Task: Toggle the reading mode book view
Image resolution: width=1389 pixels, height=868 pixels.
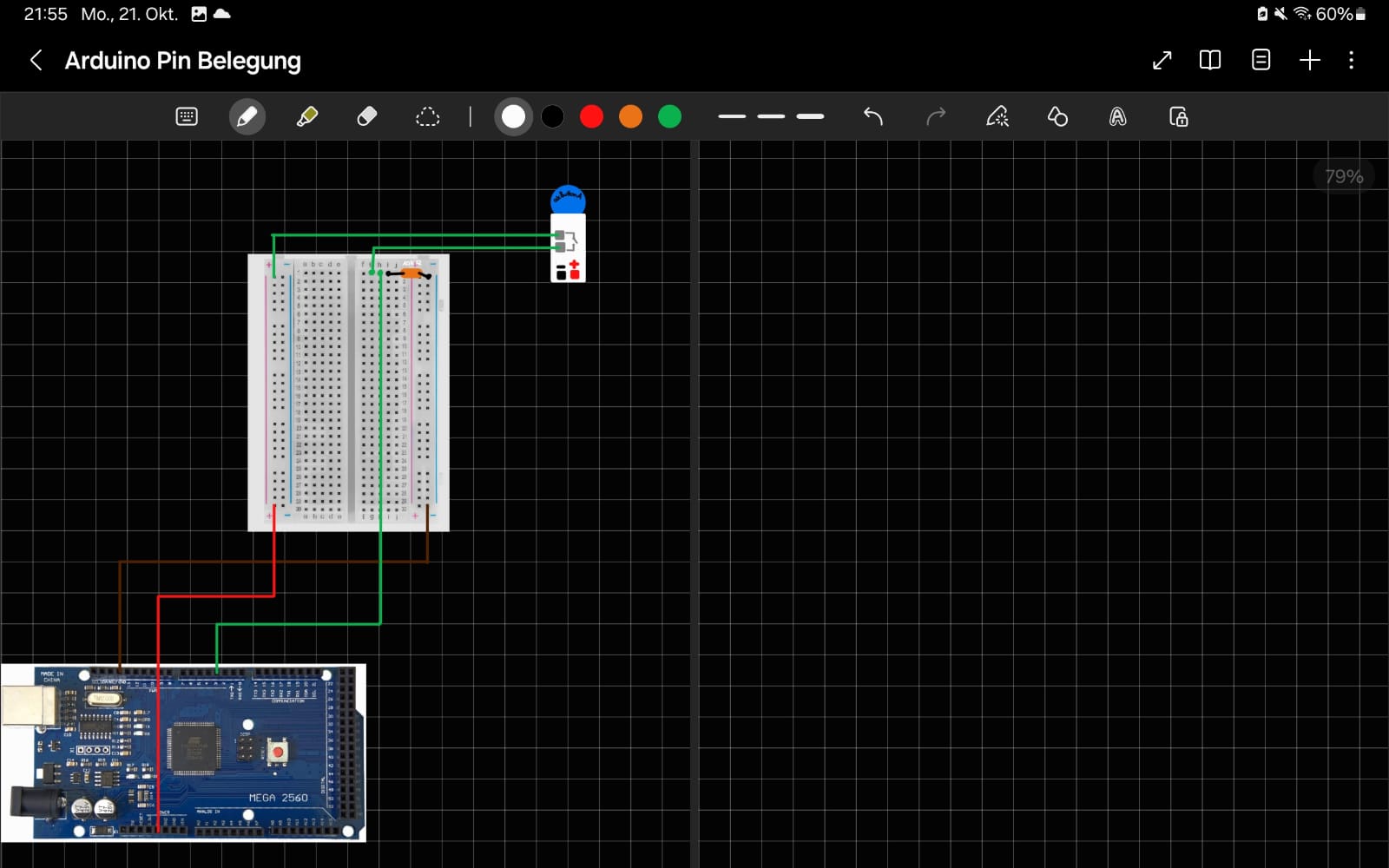Action: [1209, 60]
